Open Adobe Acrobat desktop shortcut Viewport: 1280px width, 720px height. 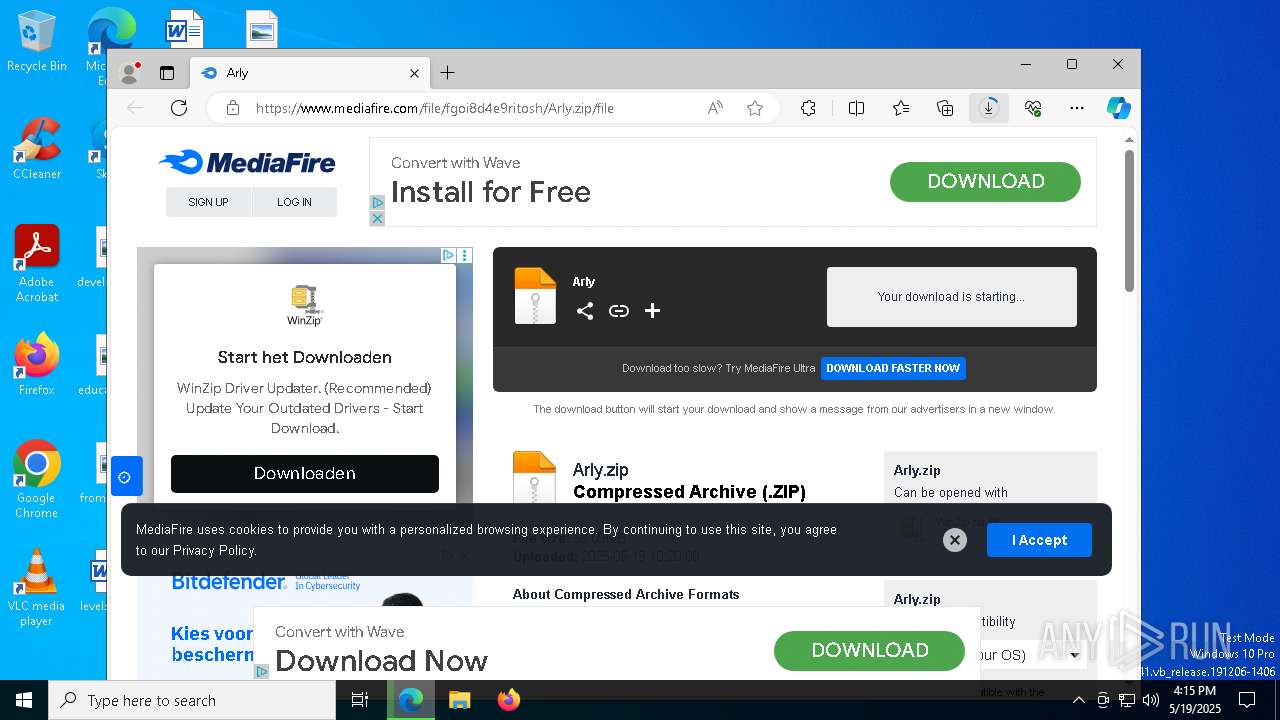(x=37, y=264)
